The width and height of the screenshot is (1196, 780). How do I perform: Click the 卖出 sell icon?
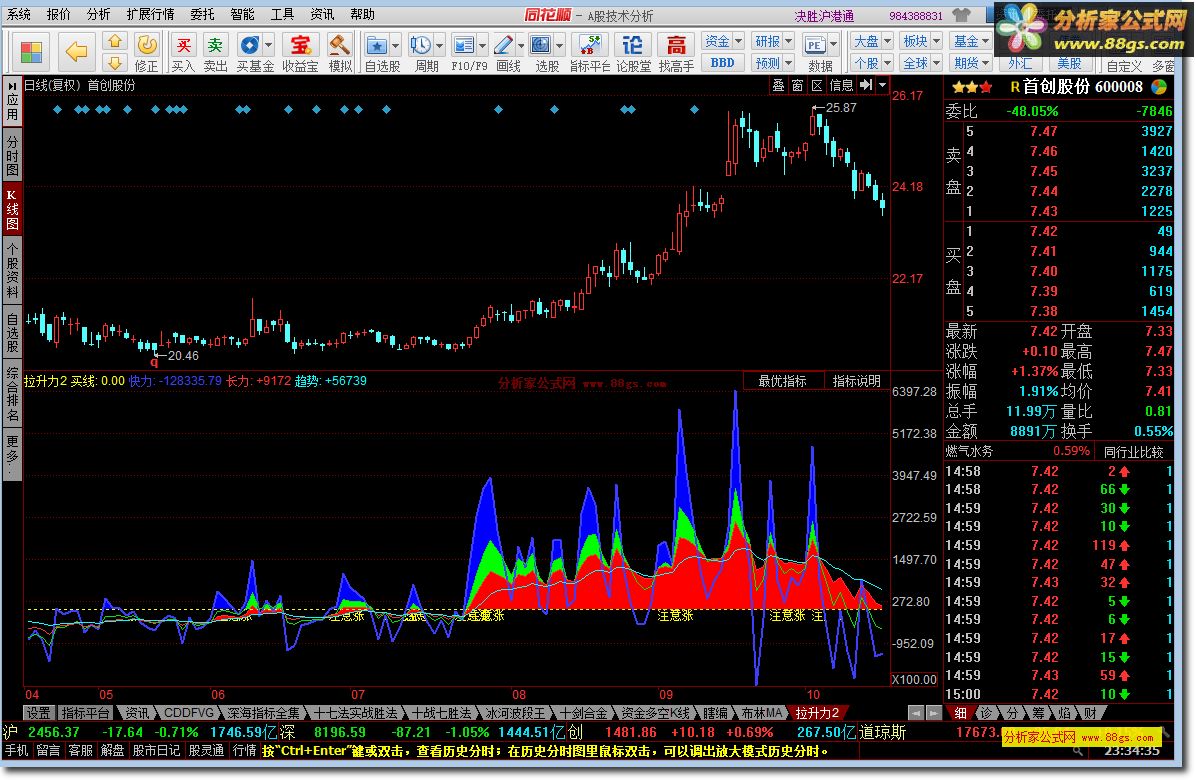pyautogui.click(x=216, y=46)
